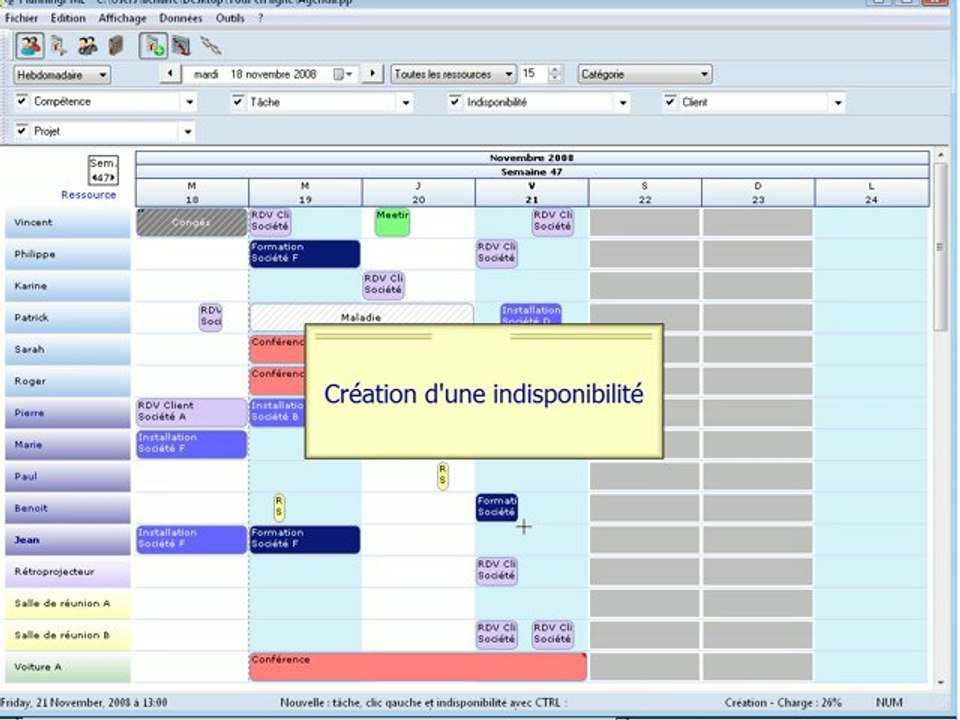Image resolution: width=960 pixels, height=720 pixels.
Task: Go to next date with right arrow button
Action: tap(372, 74)
